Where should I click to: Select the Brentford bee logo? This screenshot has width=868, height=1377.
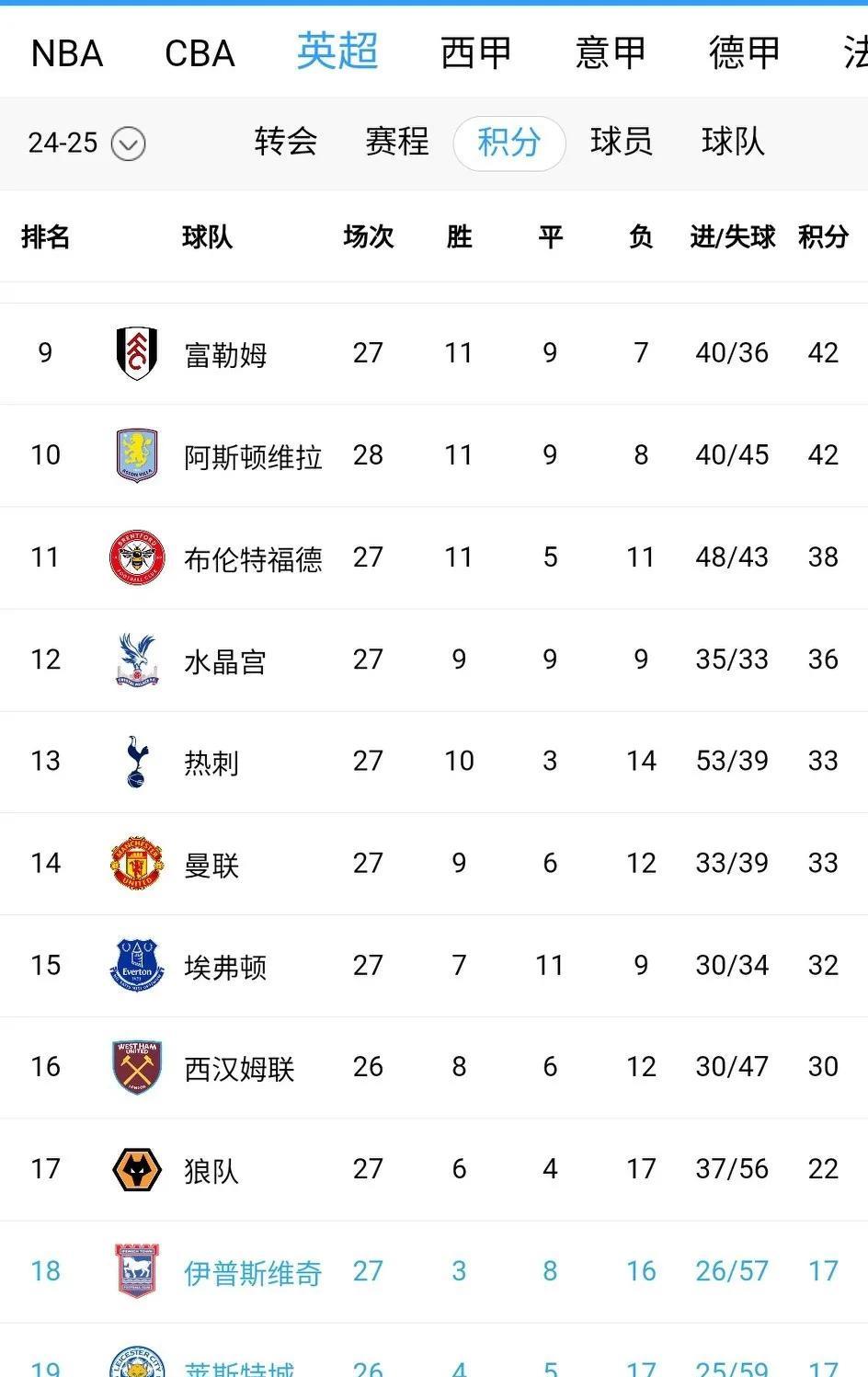[x=137, y=557]
